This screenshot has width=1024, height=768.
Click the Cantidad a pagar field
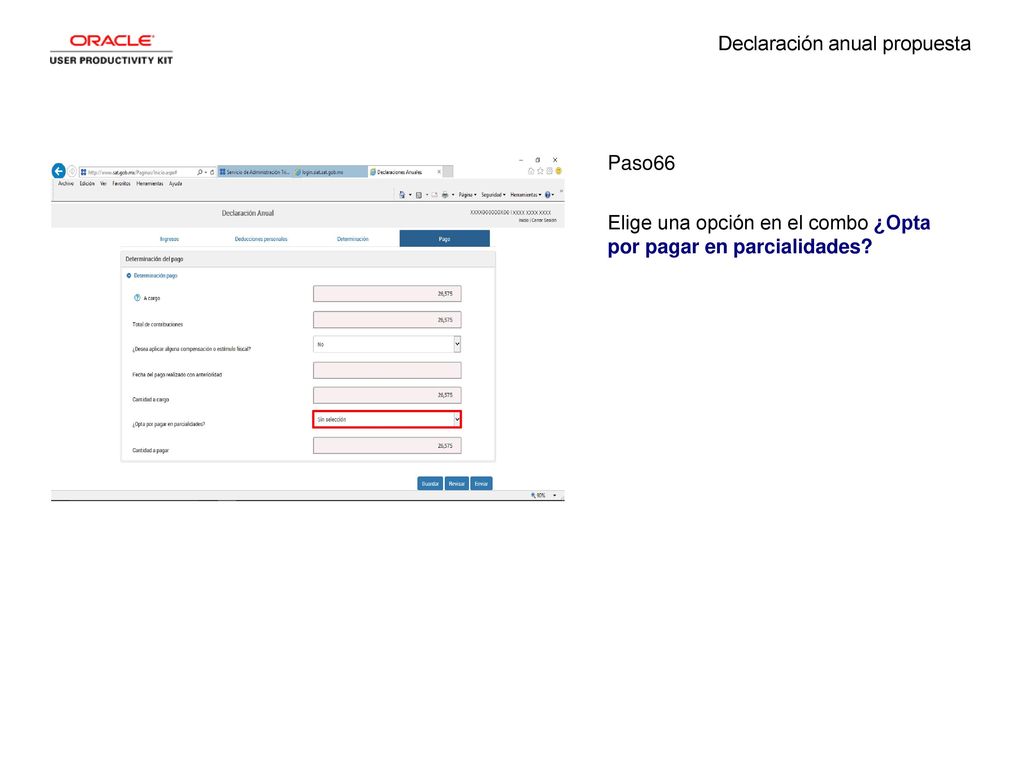pyautogui.click(x=387, y=445)
